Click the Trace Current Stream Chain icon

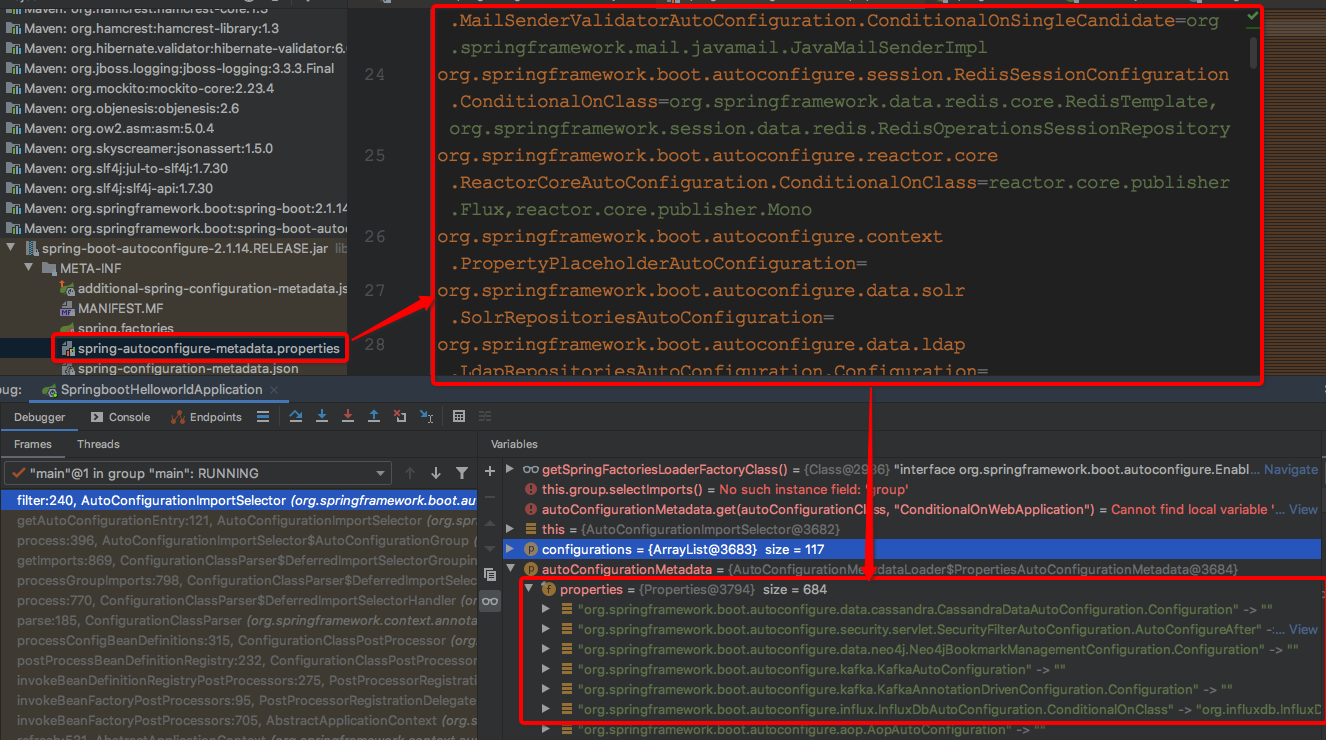tap(485, 417)
